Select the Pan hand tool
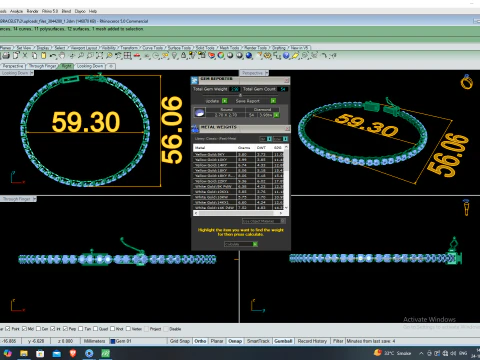The image size is (480, 360). point(62,56)
